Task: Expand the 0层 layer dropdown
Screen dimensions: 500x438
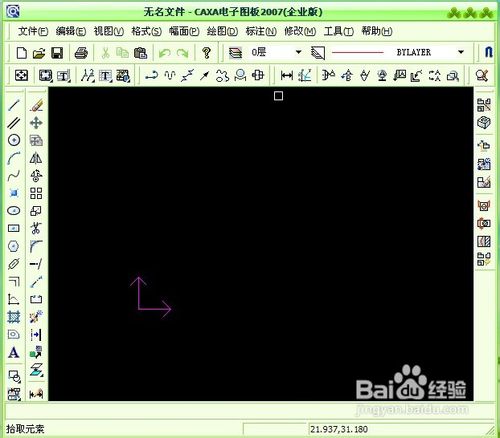Action: click(299, 52)
